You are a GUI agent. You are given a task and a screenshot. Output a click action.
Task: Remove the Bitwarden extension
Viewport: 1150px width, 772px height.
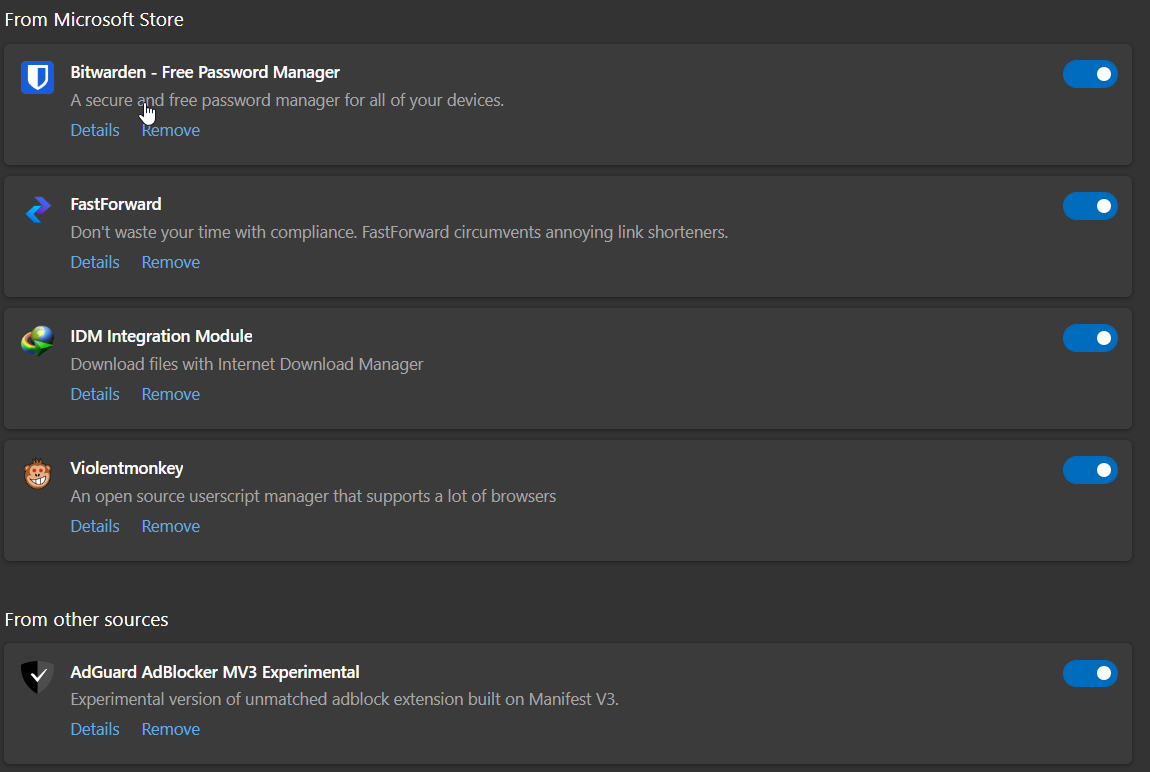pos(171,130)
